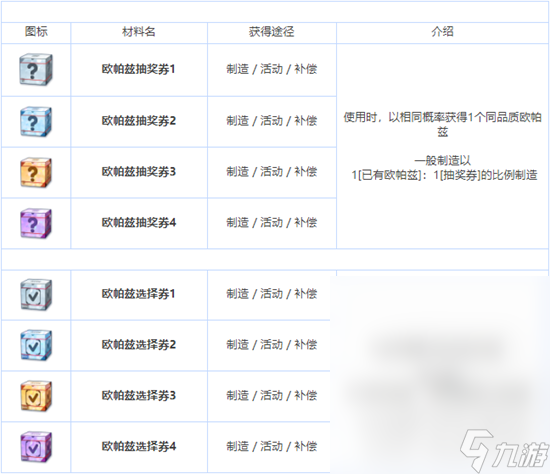Screen dimensions: 550x474
Task: Click the orange question-mark box icon for 欧帕兹抽奖券3
Action: click(x=36, y=172)
